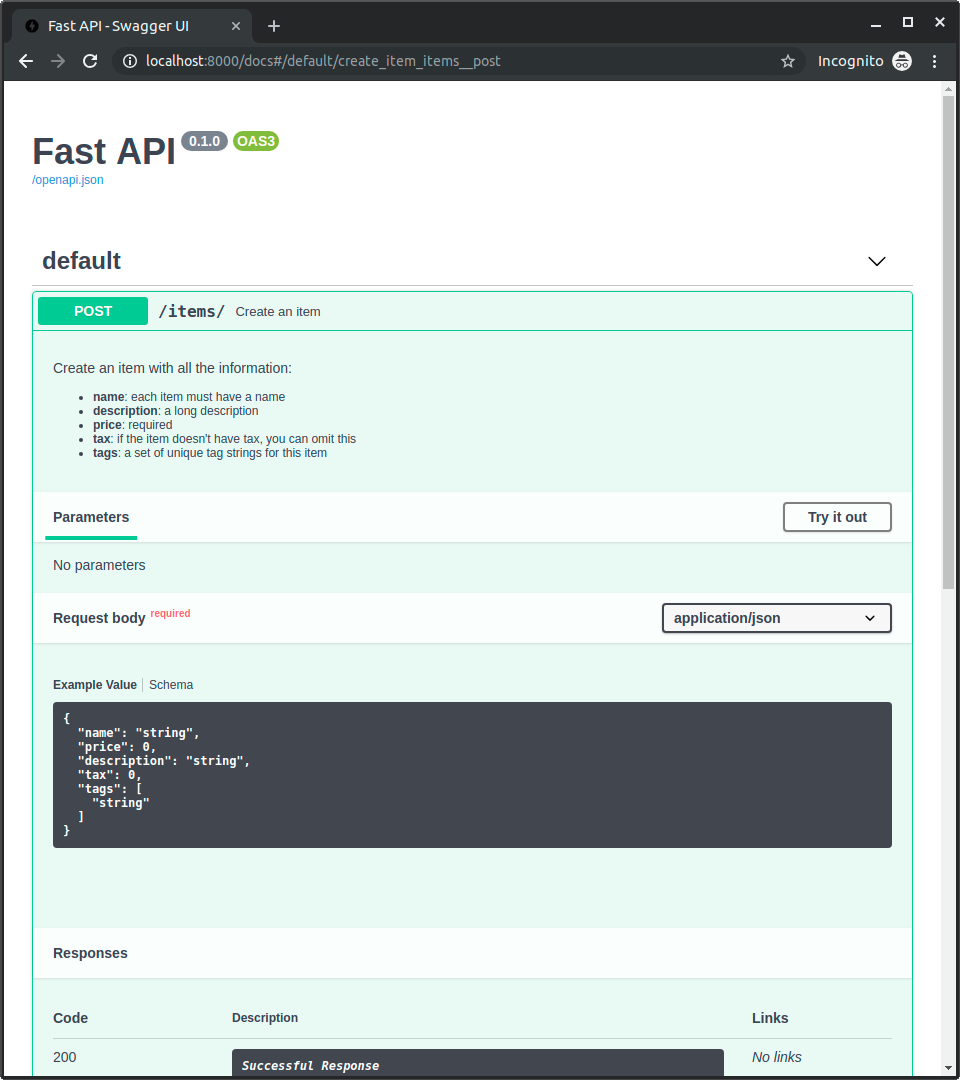Click the bookmark star in address bar
Viewport: 960px width, 1080px height.
tap(788, 61)
